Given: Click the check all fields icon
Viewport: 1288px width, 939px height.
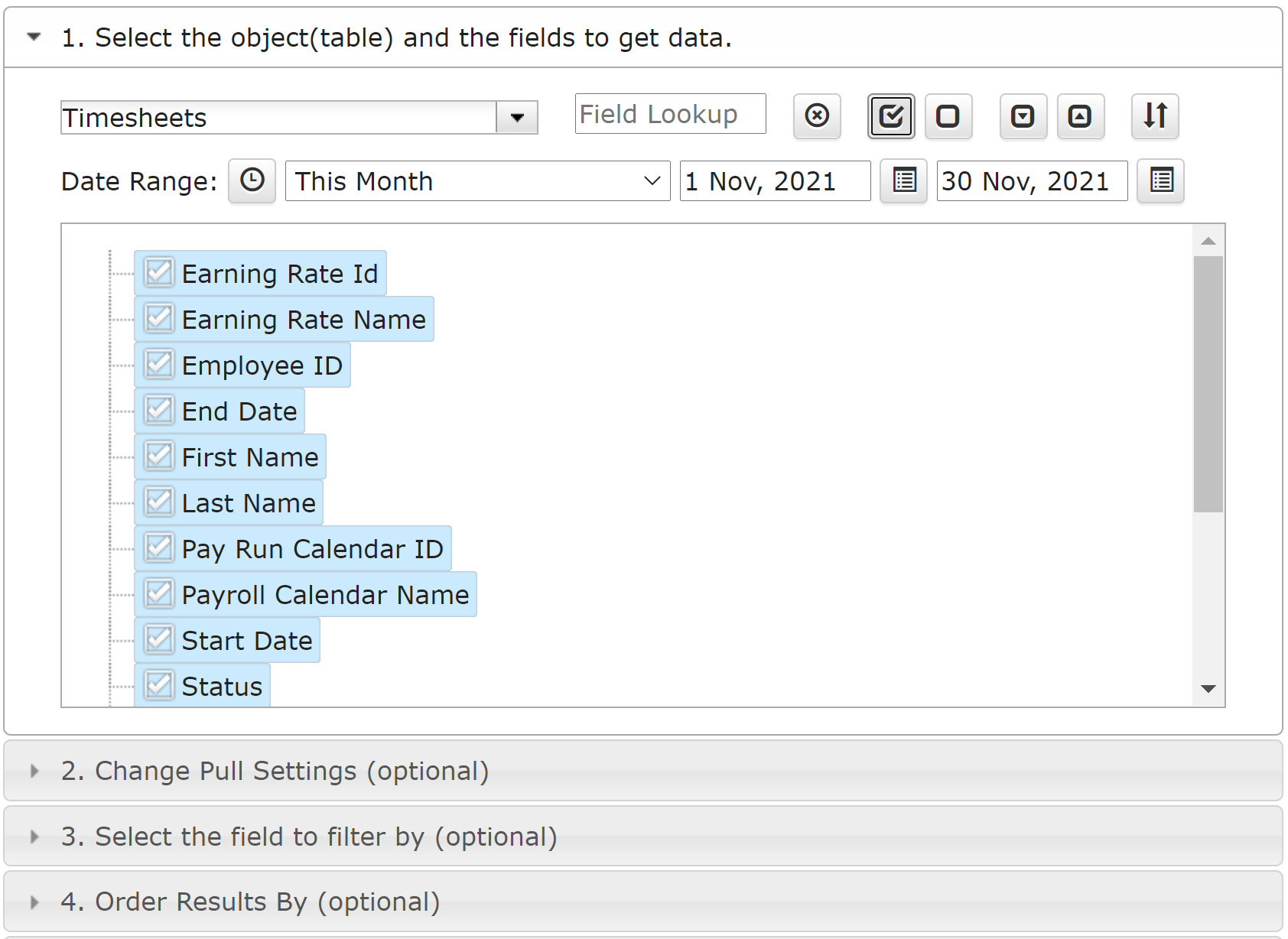Looking at the screenshot, I should pos(891,116).
